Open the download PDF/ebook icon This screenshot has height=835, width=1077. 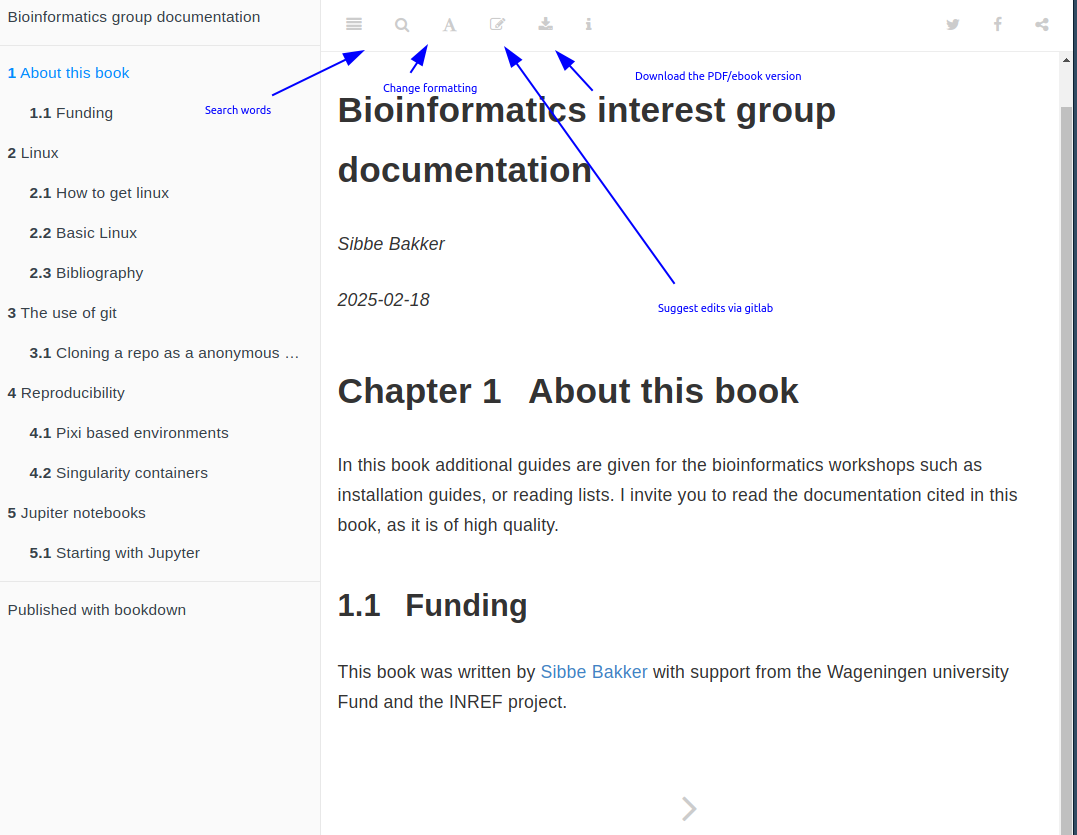tap(545, 25)
